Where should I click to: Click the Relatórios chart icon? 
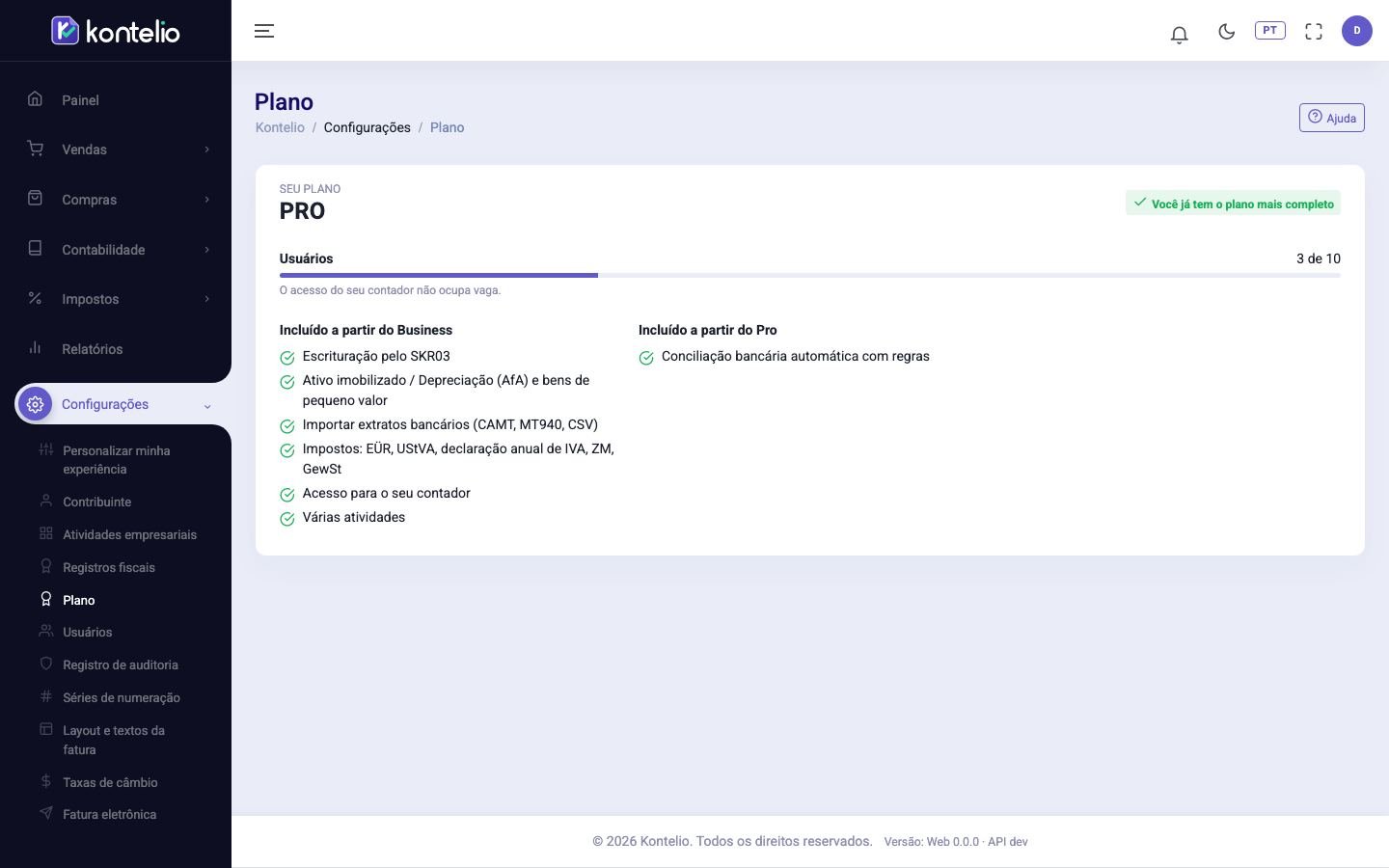(x=36, y=347)
